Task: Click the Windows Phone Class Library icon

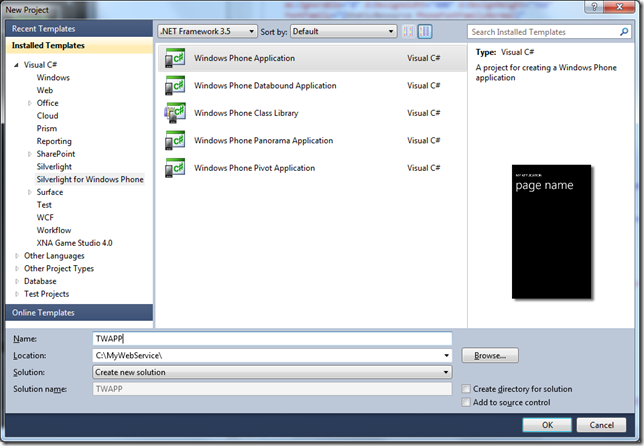Action: [x=175, y=113]
